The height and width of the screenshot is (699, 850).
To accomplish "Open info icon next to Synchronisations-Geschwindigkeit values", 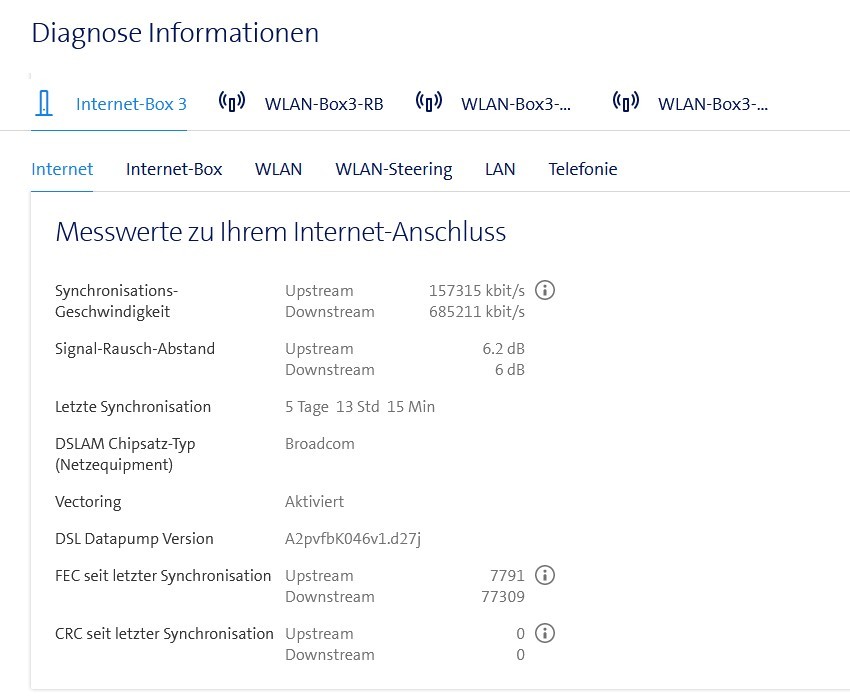I will [545, 290].
